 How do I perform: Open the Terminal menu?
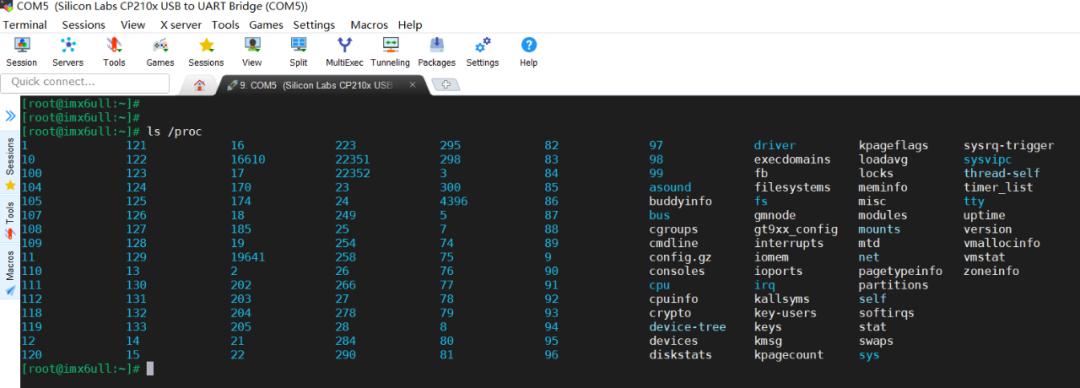[25, 25]
